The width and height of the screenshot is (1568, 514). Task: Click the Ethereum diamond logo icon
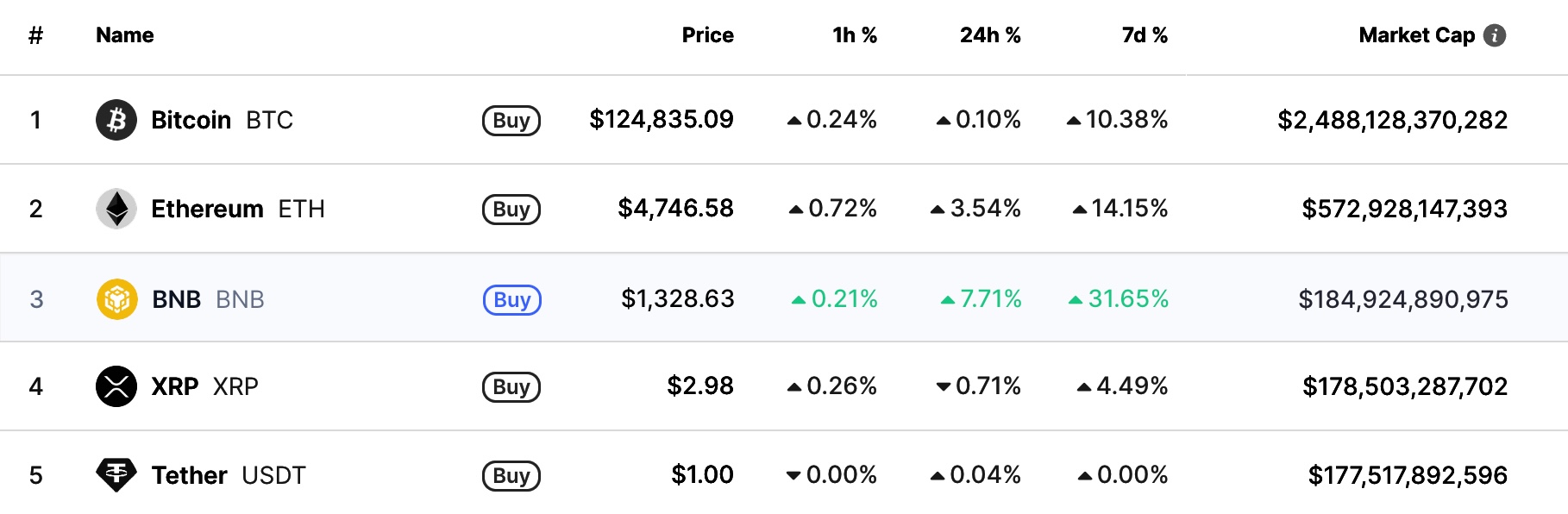116,209
